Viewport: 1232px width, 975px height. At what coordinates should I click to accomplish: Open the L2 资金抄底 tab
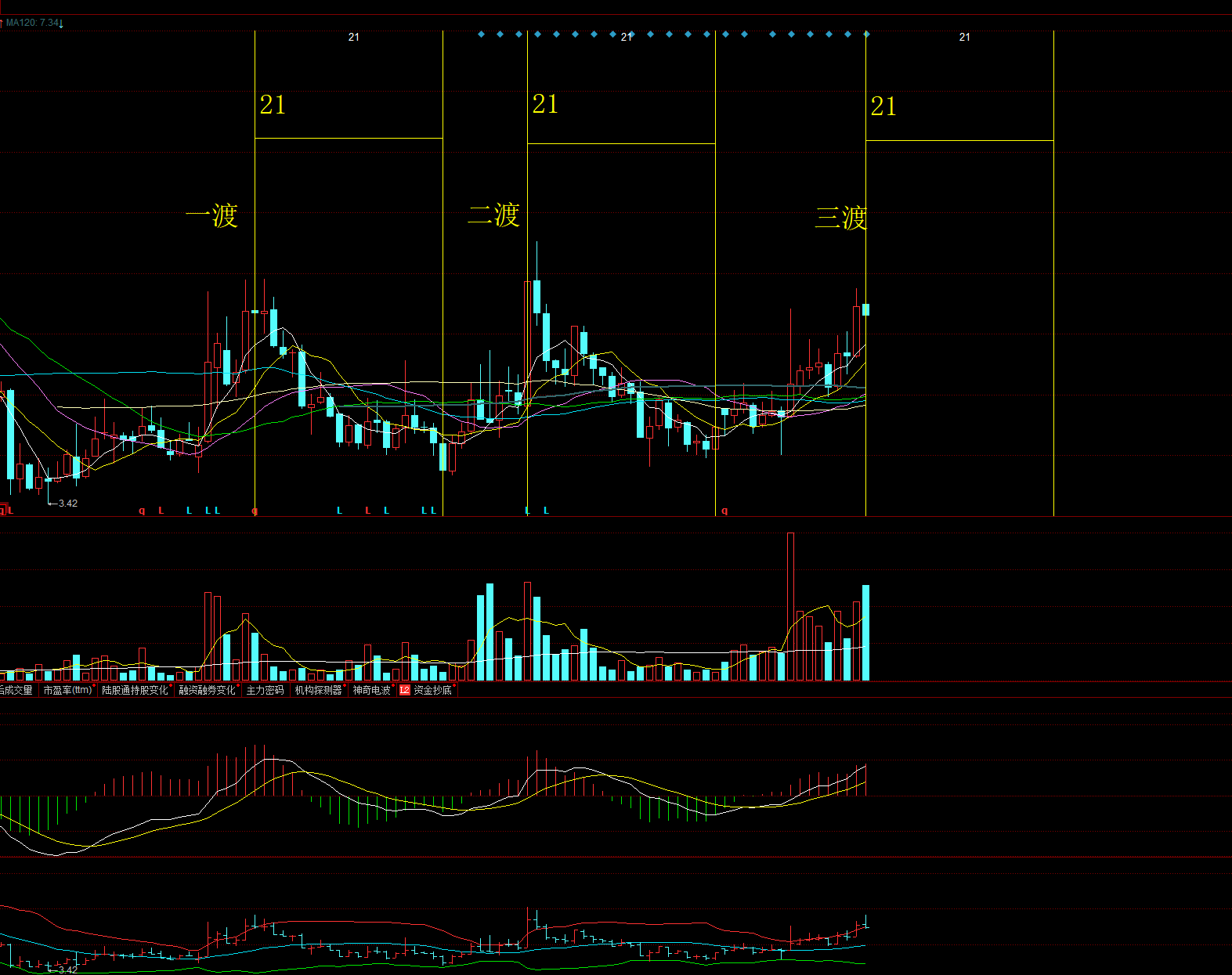(x=427, y=690)
